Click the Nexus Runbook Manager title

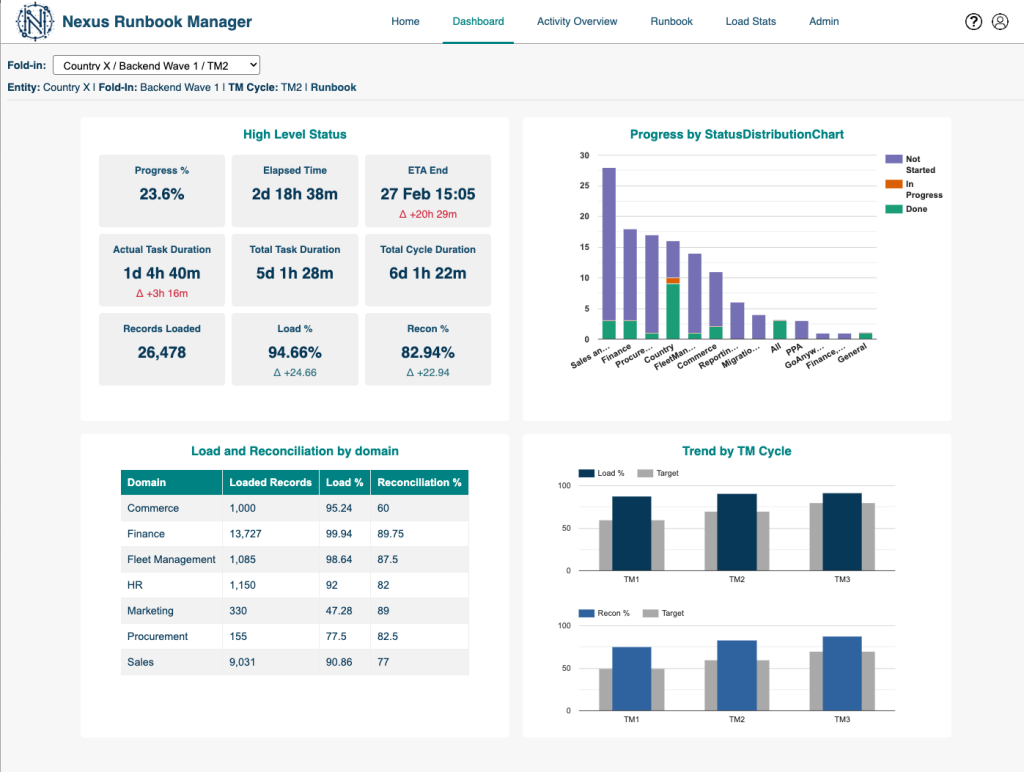point(157,22)
